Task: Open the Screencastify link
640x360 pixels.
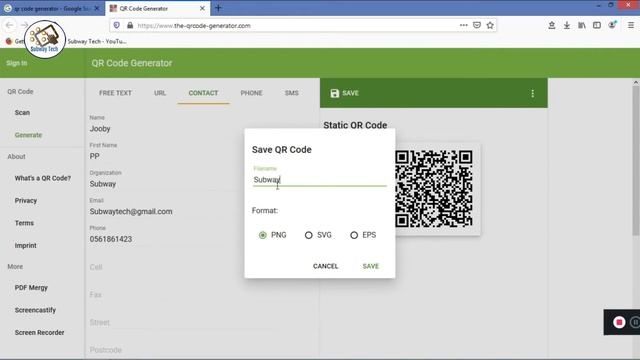Action: [35, 310]
